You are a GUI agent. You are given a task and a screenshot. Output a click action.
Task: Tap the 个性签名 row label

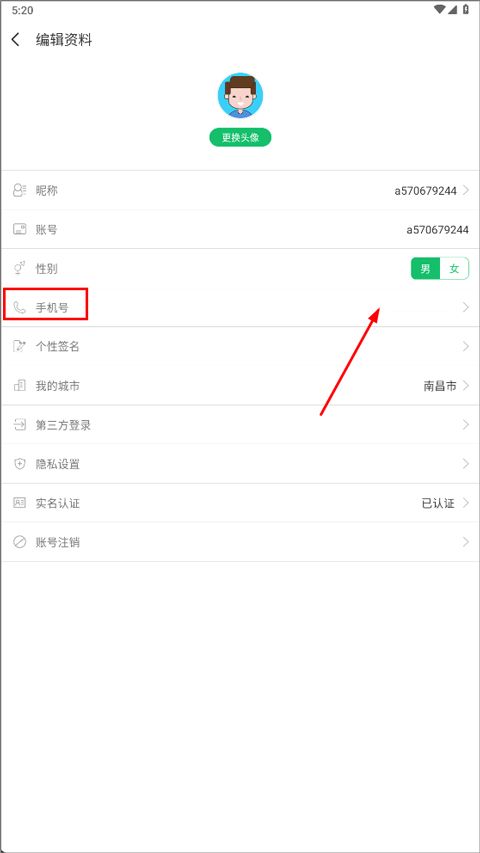pos(58,347)
